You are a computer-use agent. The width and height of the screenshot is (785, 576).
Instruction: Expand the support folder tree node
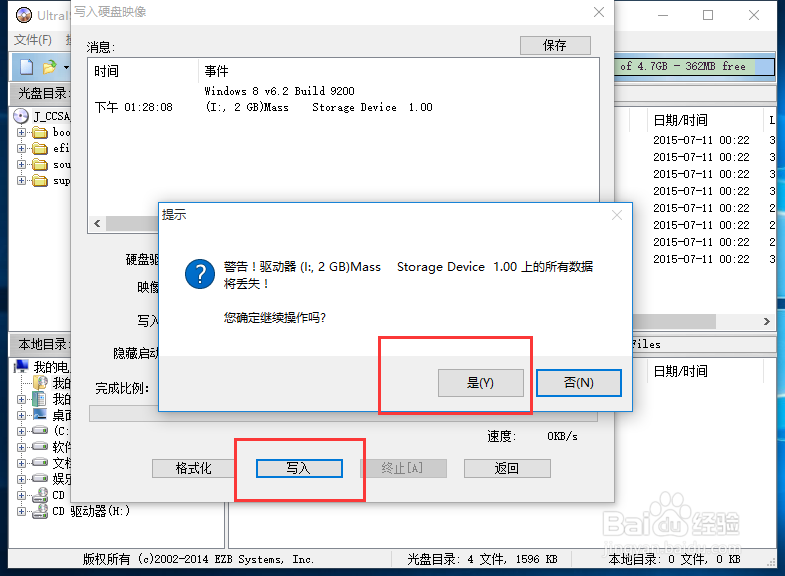tap(21, 181)
